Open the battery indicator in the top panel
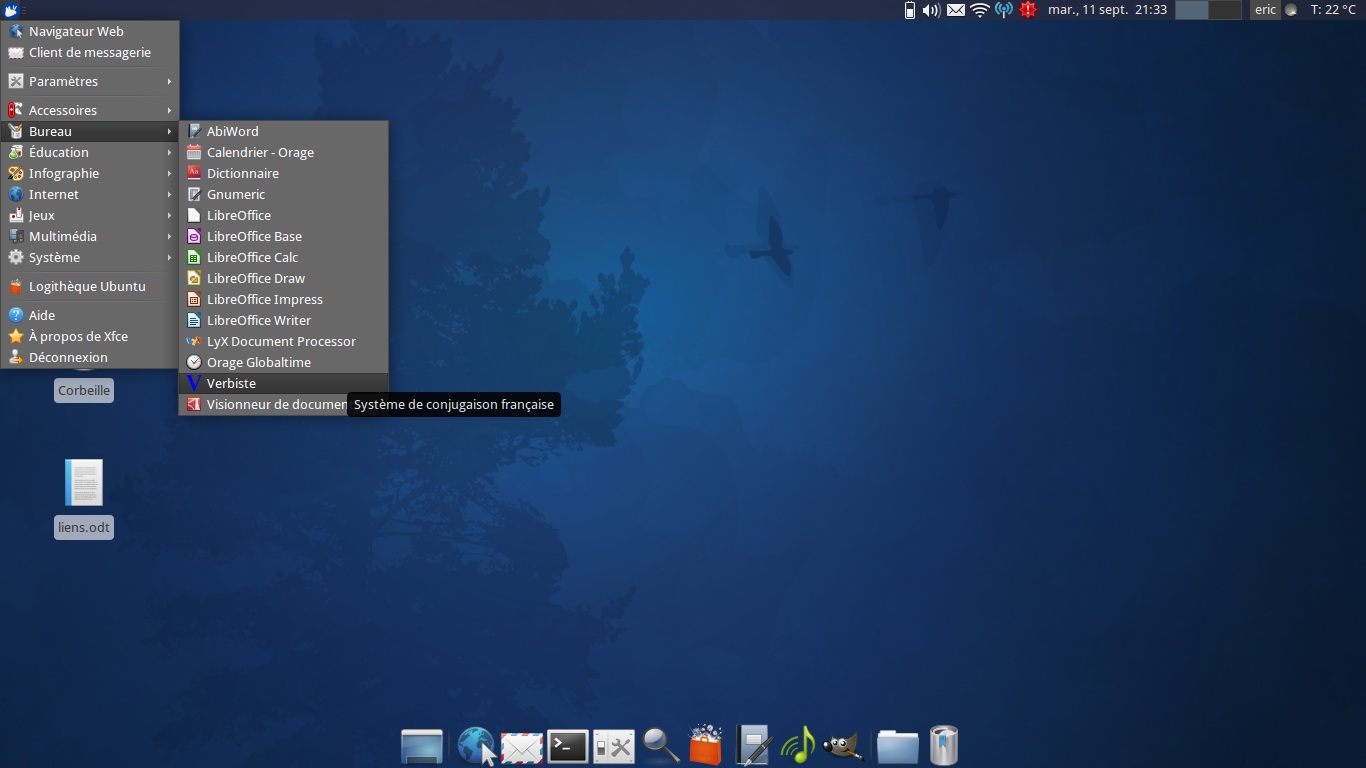The height and width of the screenshot is (768, 1366). 909,10
